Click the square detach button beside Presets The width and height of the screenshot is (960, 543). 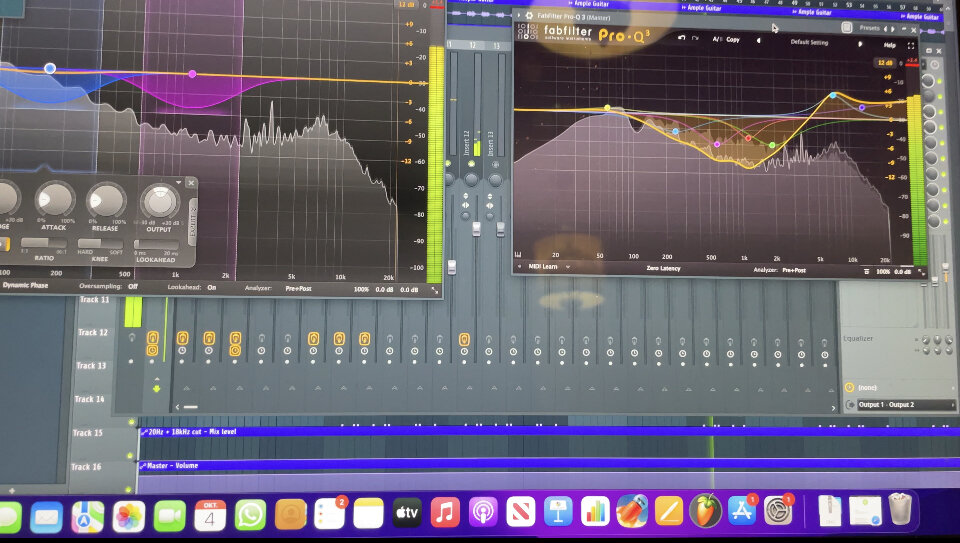(x=847, y=27)
